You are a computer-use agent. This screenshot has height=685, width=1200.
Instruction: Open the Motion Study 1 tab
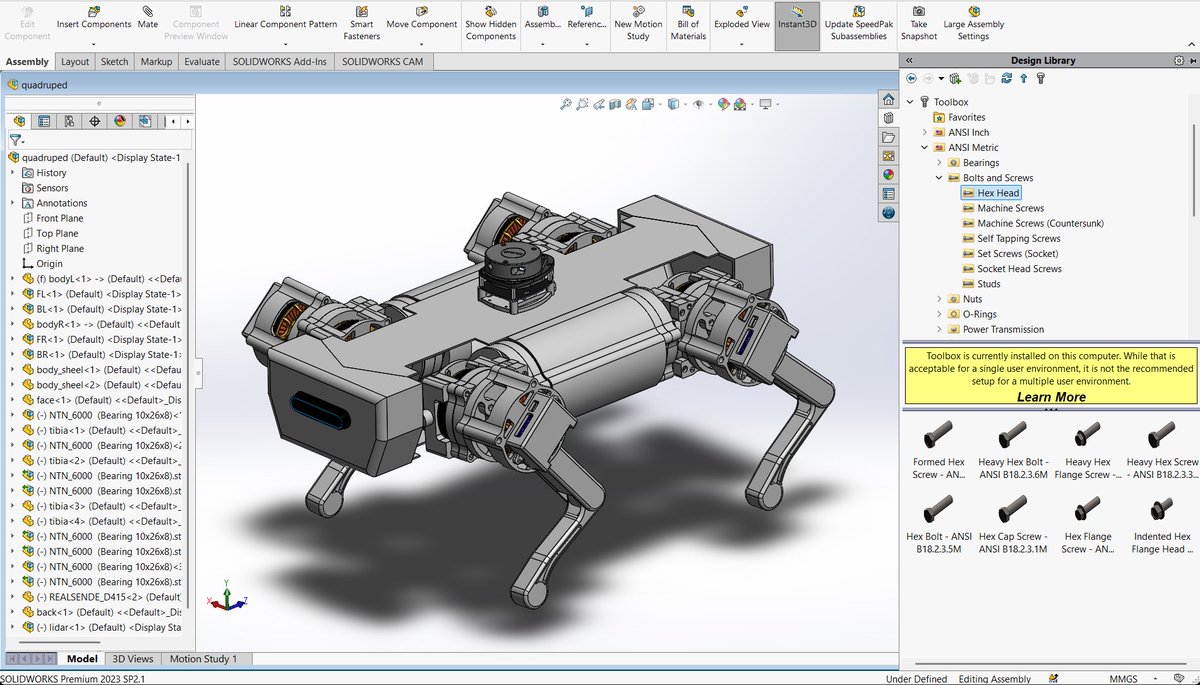(203, 659)
